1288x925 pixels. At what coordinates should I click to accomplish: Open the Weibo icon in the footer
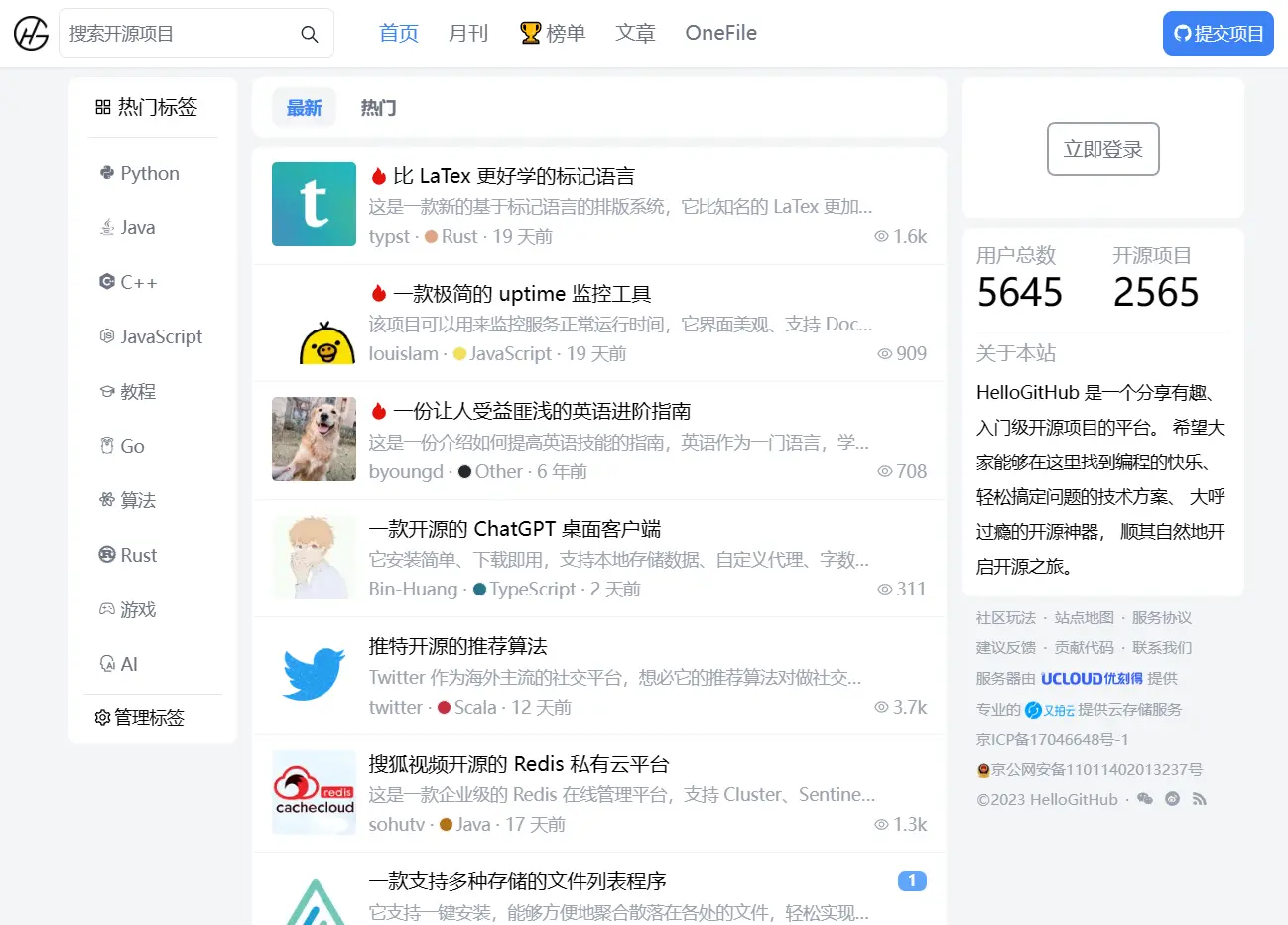click(1172, 799)
